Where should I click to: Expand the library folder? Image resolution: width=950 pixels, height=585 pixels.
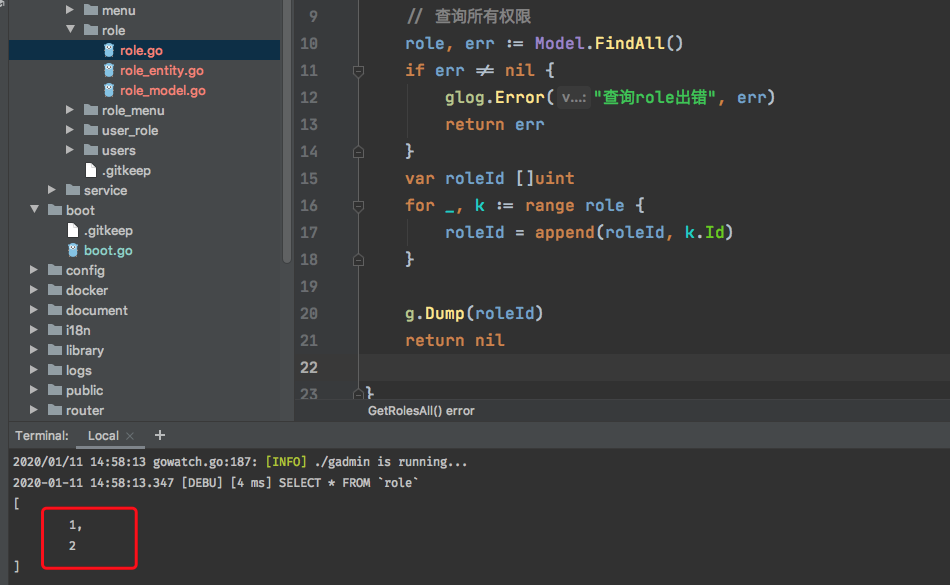pos(33,349)
